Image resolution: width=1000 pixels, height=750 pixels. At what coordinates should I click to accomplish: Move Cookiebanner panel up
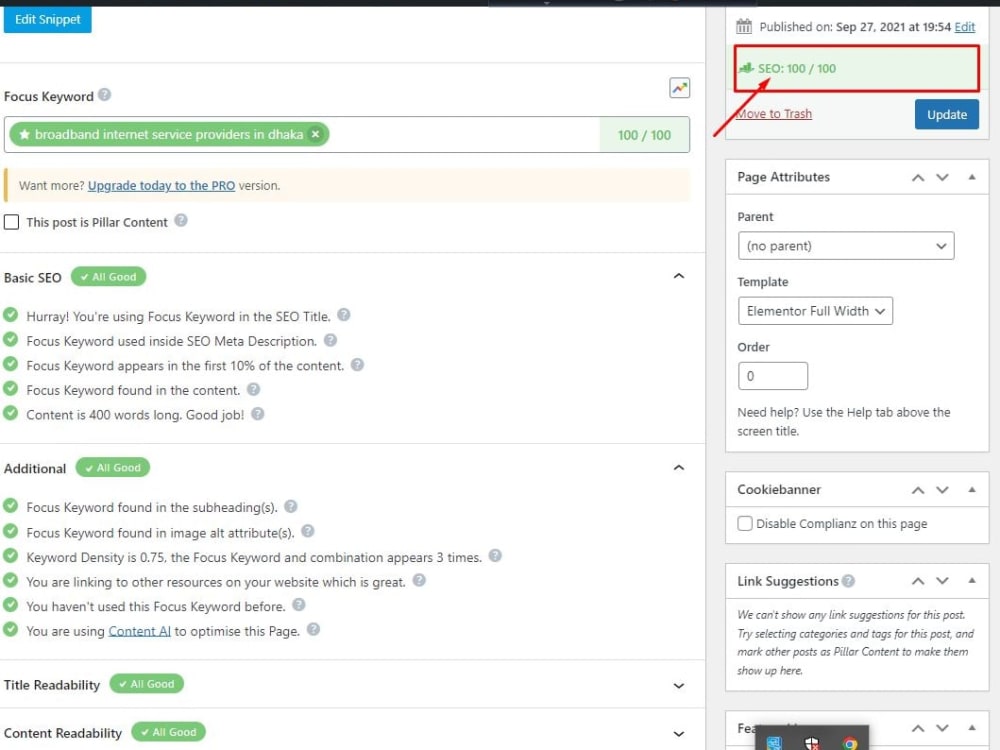(918, 490)
